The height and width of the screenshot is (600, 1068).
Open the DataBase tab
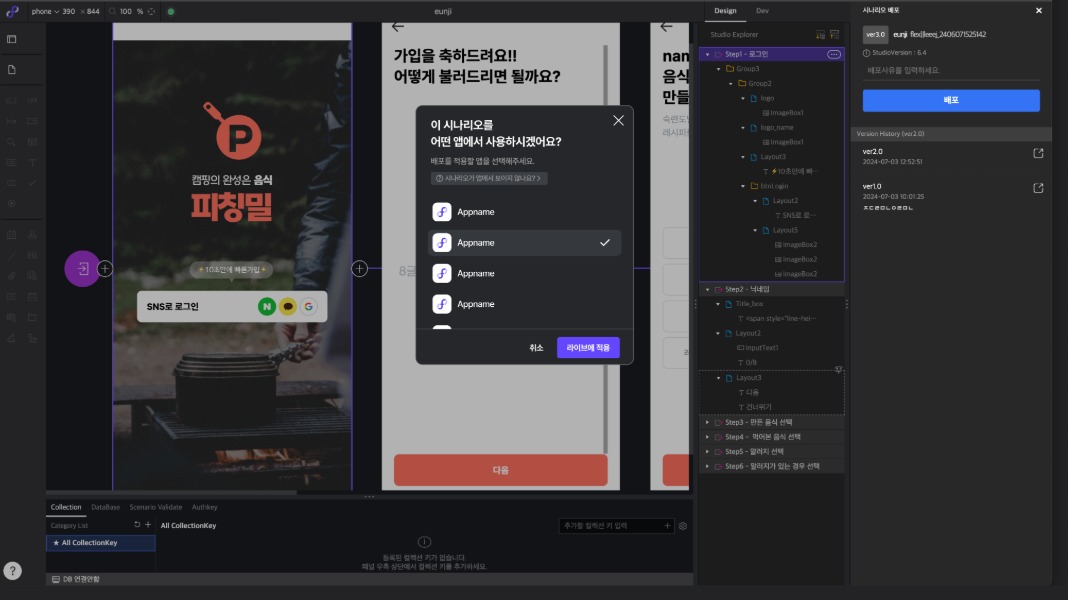105,507
